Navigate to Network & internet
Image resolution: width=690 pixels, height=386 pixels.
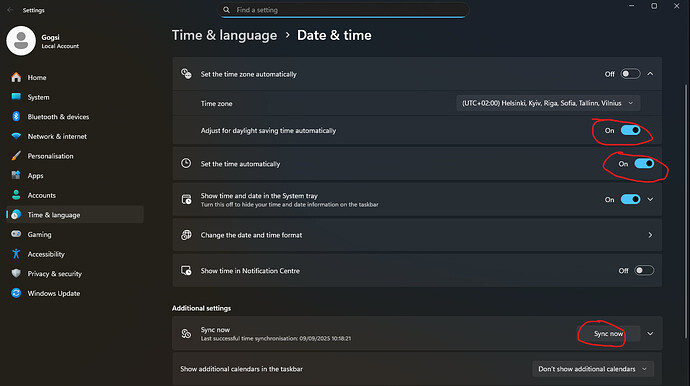coord(75,136)
